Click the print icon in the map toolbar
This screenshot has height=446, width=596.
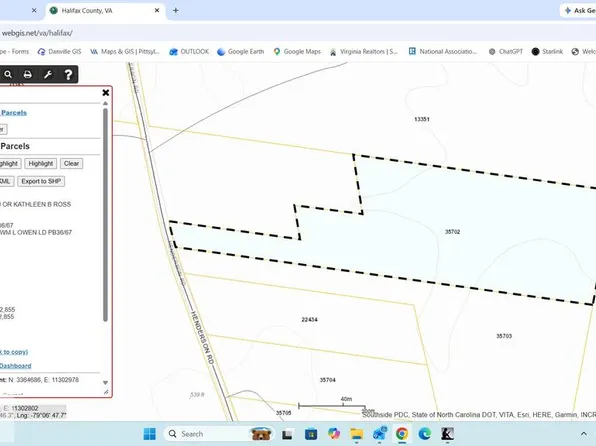[x=27, y=75]
